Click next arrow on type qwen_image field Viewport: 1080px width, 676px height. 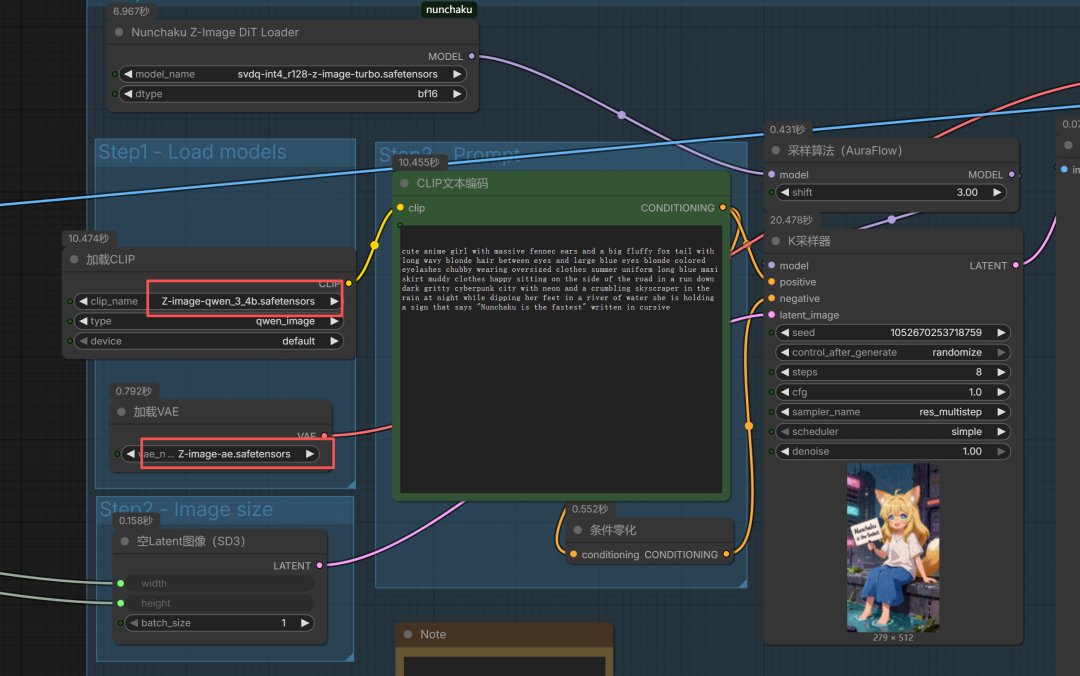334,322
